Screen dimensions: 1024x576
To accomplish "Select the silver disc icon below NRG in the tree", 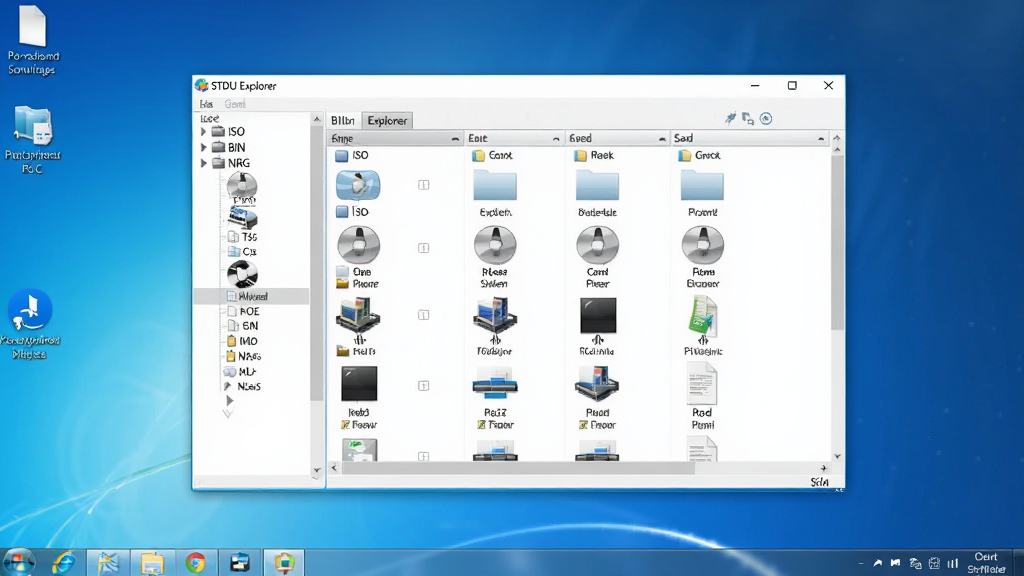I will 242,185.
